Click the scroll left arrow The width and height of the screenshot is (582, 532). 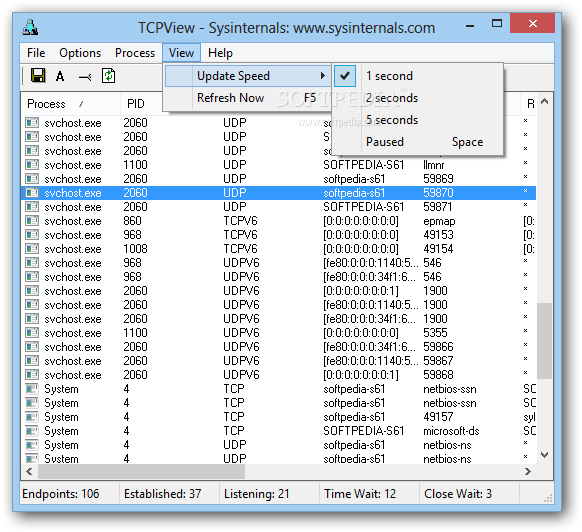coord(29,471)
